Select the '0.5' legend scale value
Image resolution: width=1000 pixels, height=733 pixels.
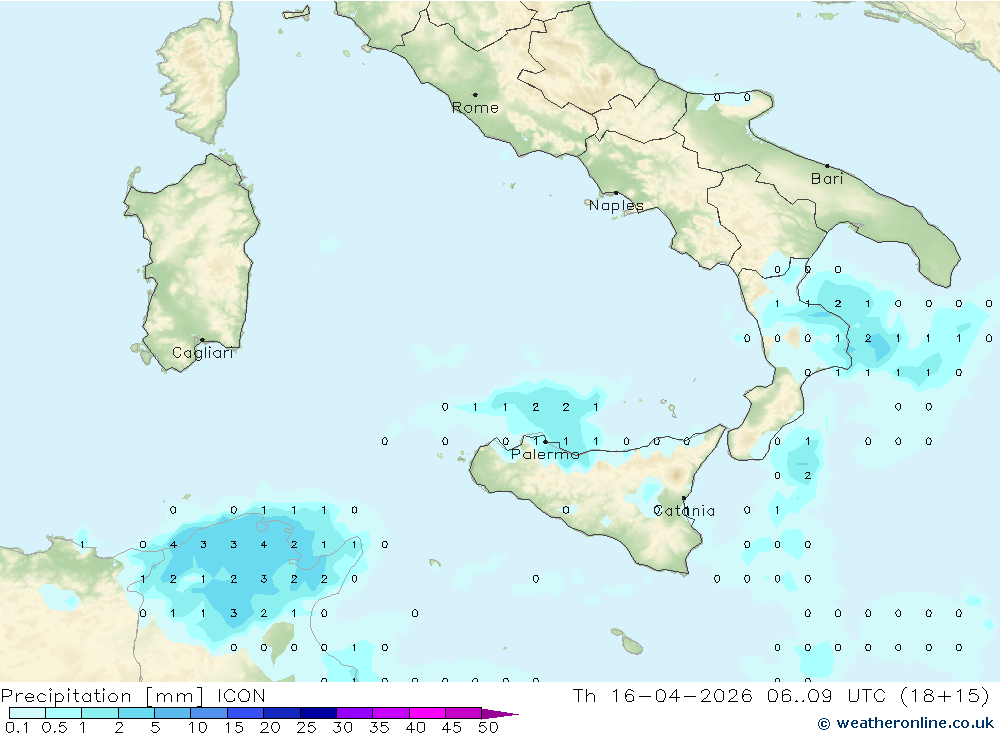(x=54, y=727)
